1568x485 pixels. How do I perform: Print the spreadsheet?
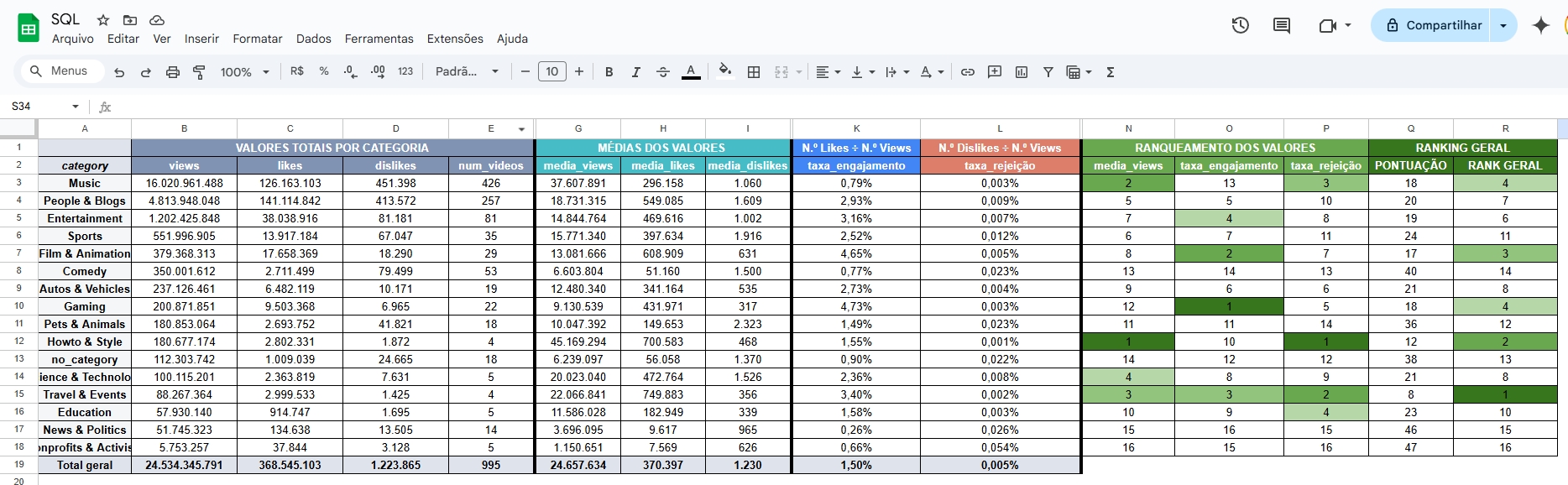173,72
